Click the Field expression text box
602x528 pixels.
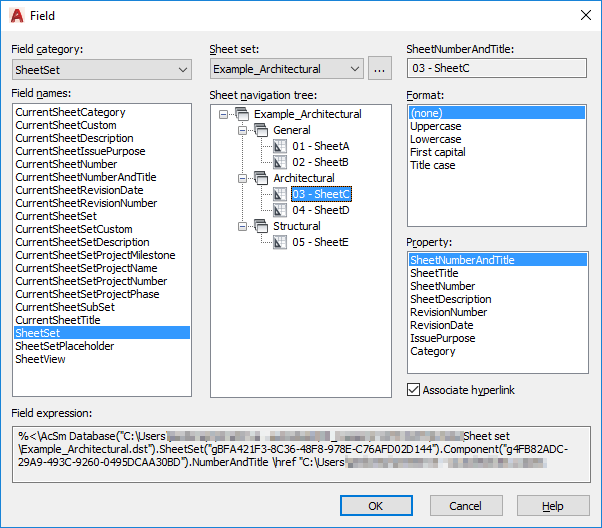(301, 454)
